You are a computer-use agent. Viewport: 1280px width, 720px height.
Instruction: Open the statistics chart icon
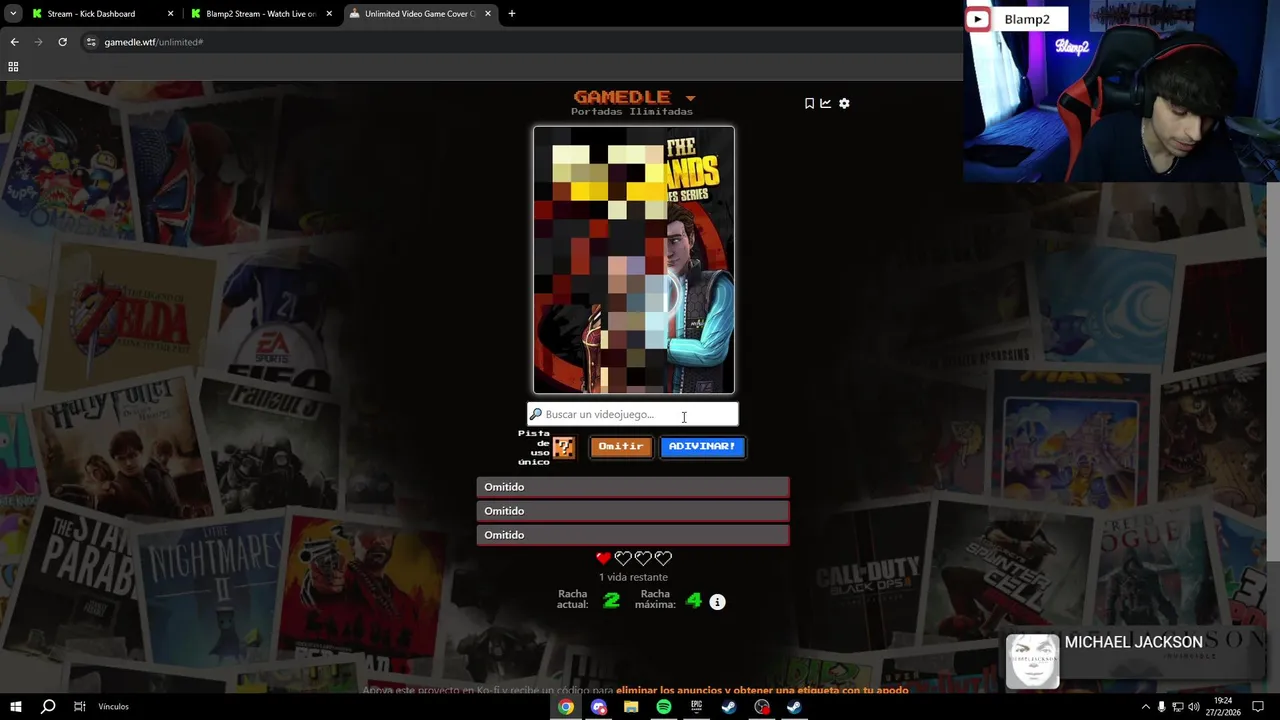tap(826, 103)
